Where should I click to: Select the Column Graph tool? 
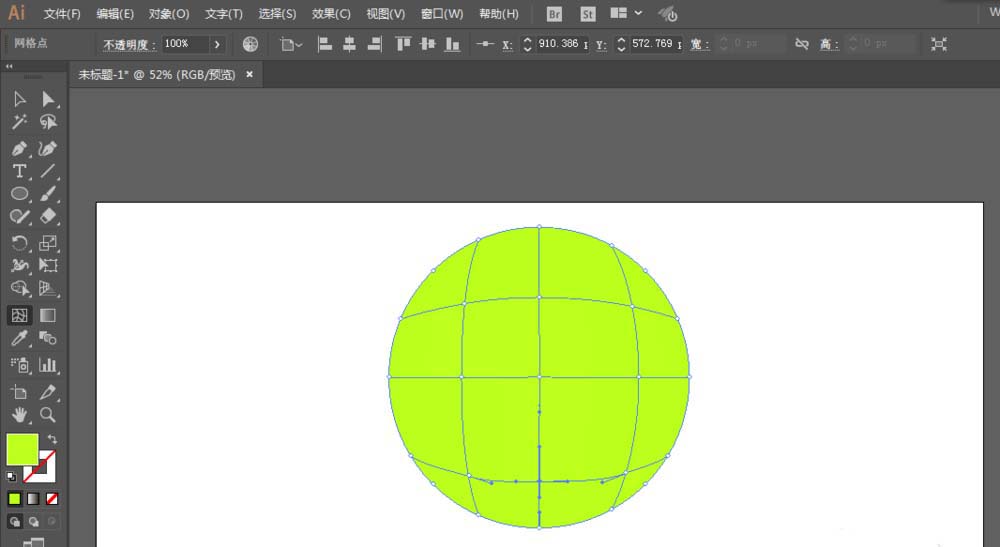coord(48,365)
